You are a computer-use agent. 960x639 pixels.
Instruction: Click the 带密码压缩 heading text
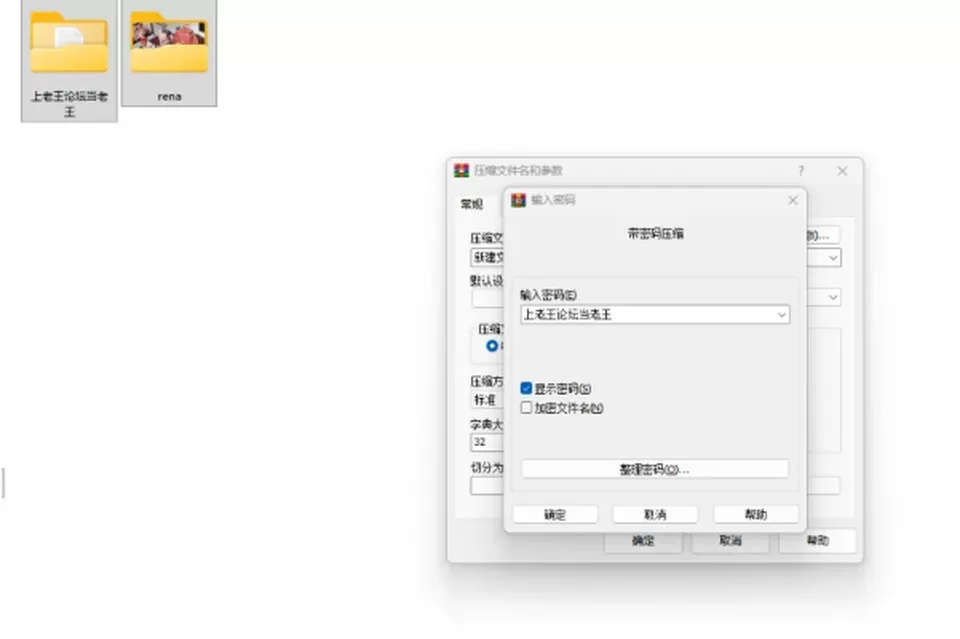[655, 234]
